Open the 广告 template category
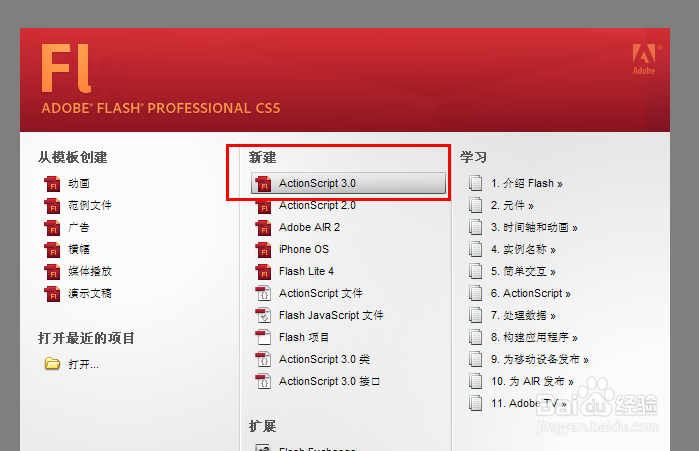The height and width of the screenshot is (451, 699). 79,227
